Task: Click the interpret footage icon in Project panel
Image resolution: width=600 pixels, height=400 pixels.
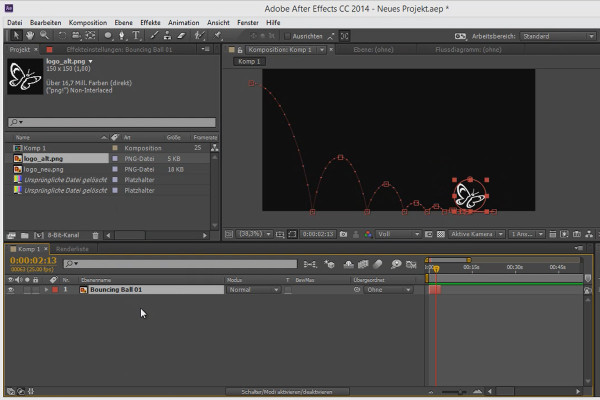Action: (x=11, y=235)
